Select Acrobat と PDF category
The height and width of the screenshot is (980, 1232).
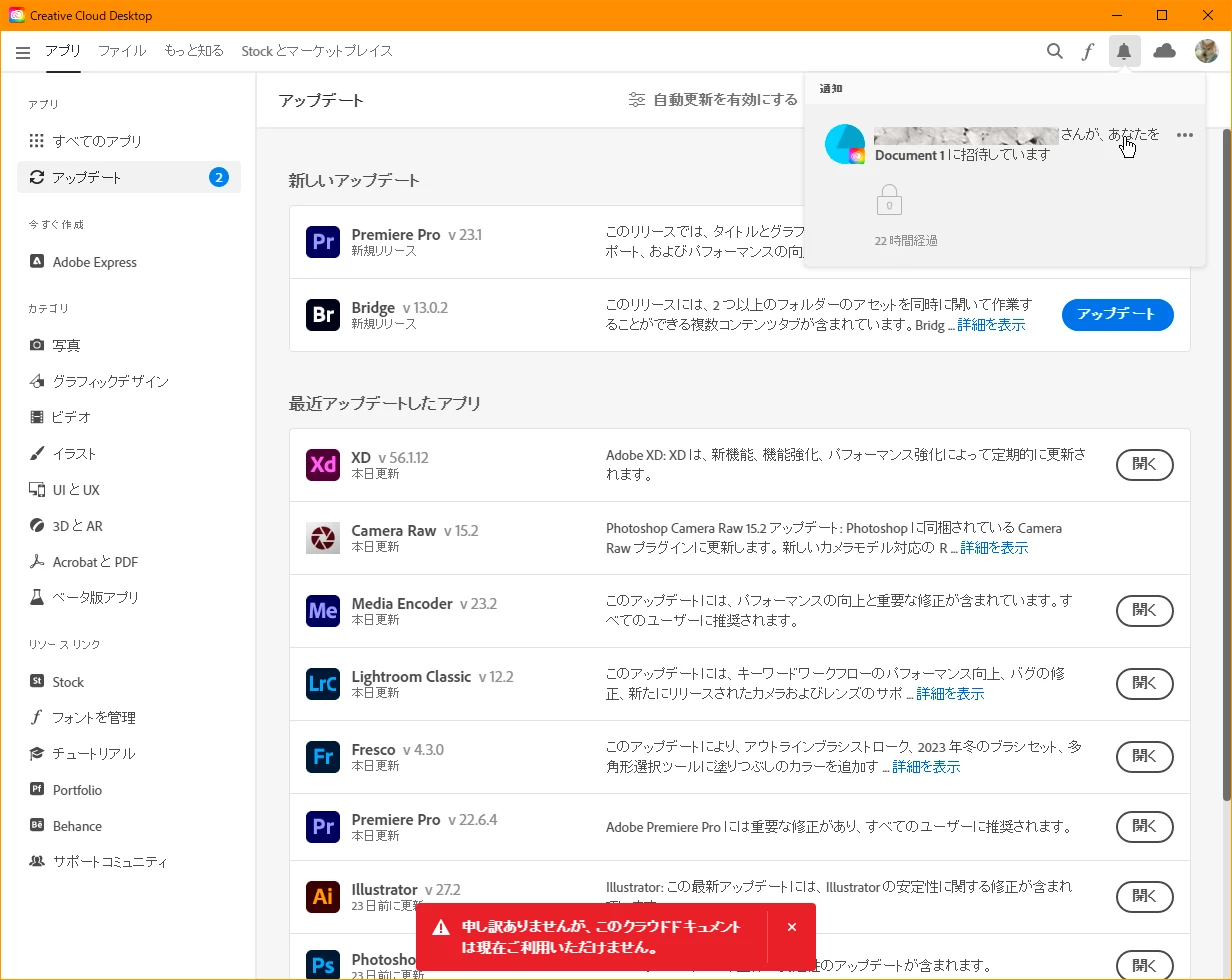[129, 562]
